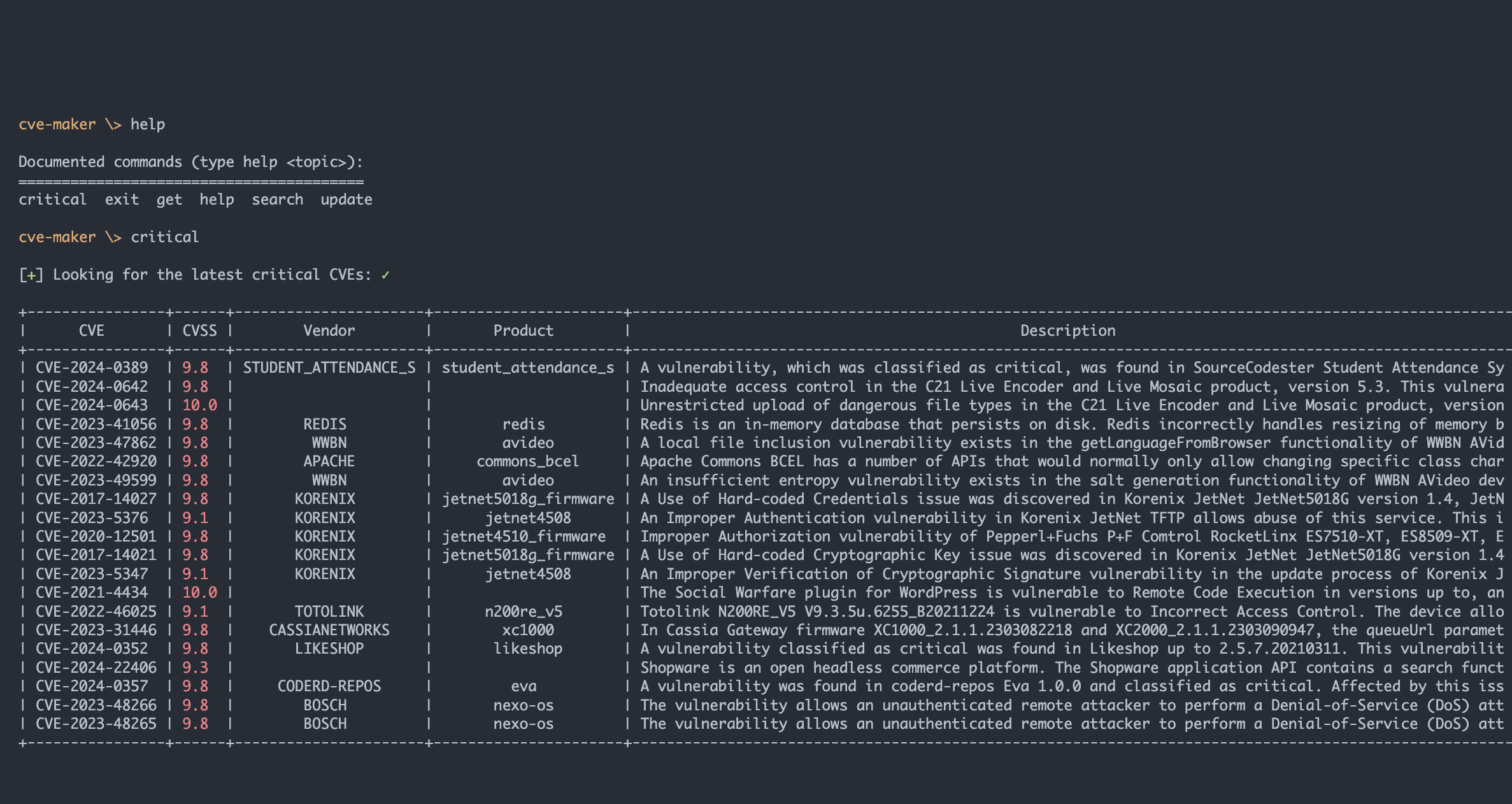Click the STUDENT_ATTENDANCE_S vendor cell

329,368
